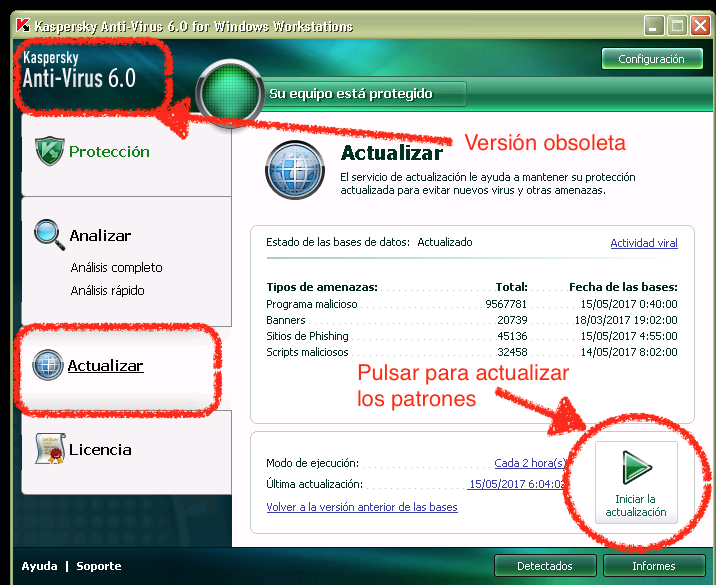716x585 pixels.
Task: Minimize the Kaspersky window
Action: click(653, 26)
